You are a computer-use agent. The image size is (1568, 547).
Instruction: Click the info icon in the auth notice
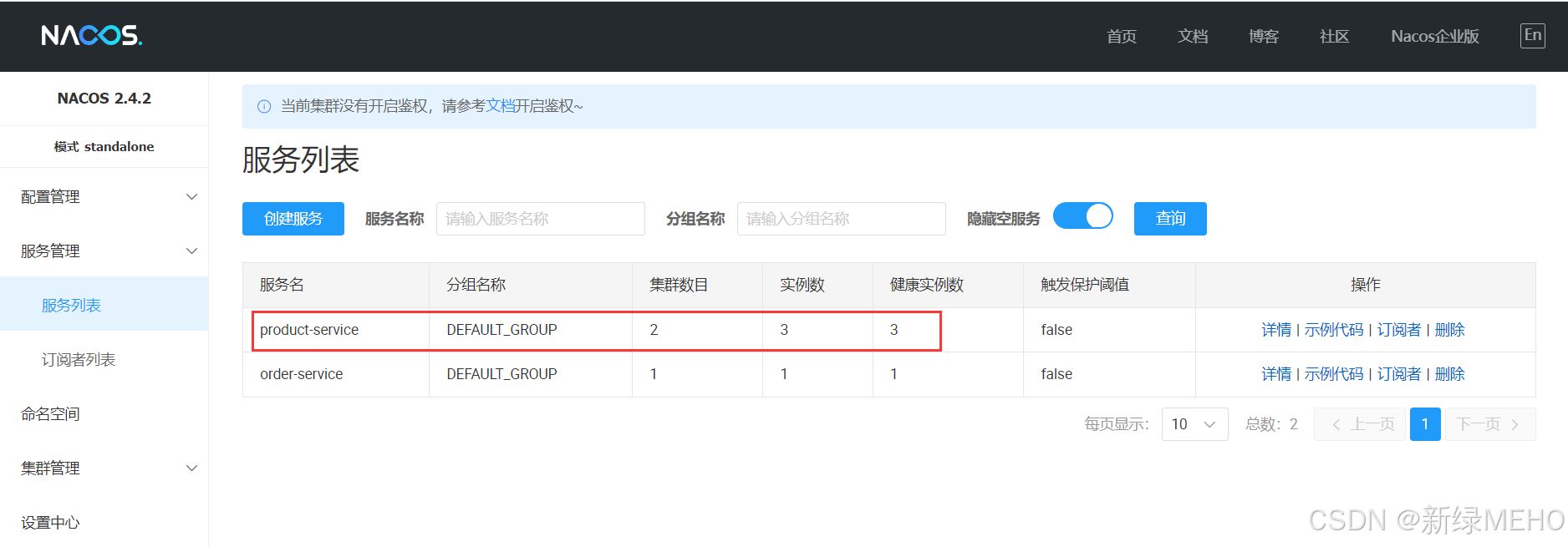264,106
